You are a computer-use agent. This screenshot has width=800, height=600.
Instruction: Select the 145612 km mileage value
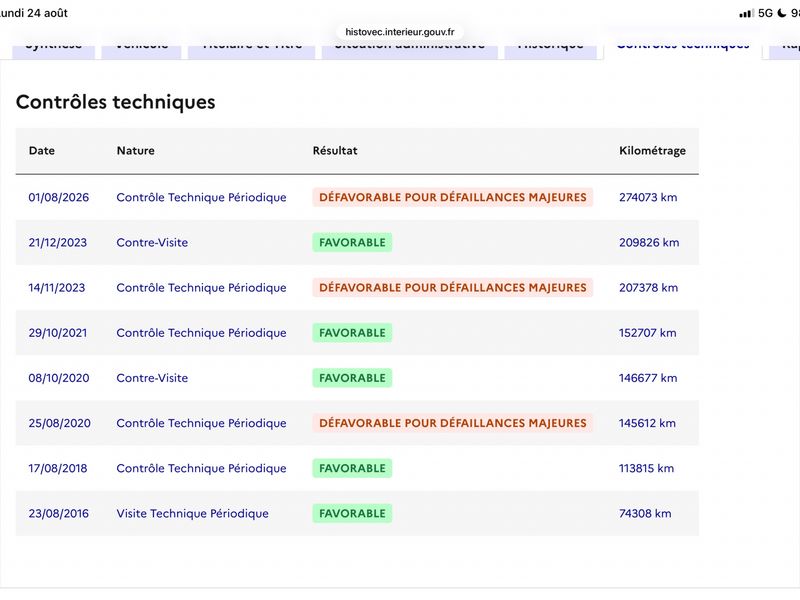coord(647,423)
